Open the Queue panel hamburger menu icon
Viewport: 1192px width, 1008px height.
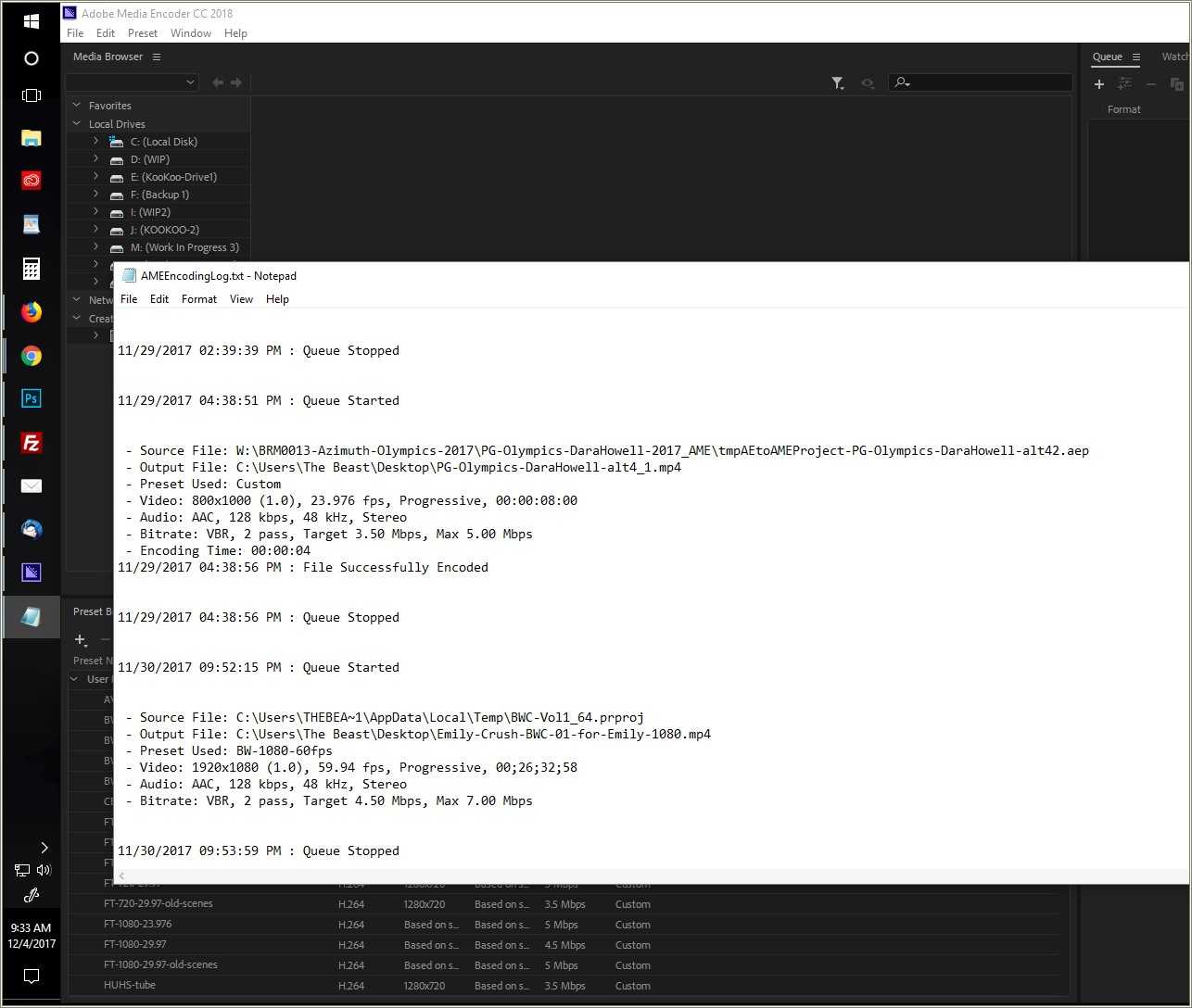coord(1136,57)
